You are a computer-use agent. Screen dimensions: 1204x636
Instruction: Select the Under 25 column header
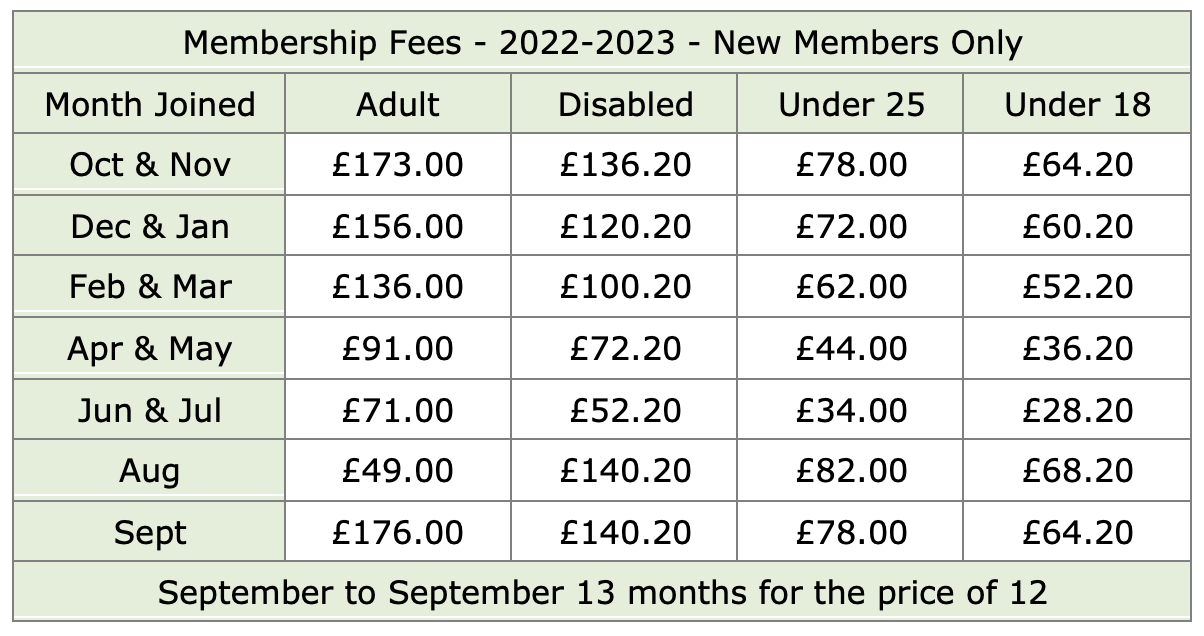pos(851,104)
